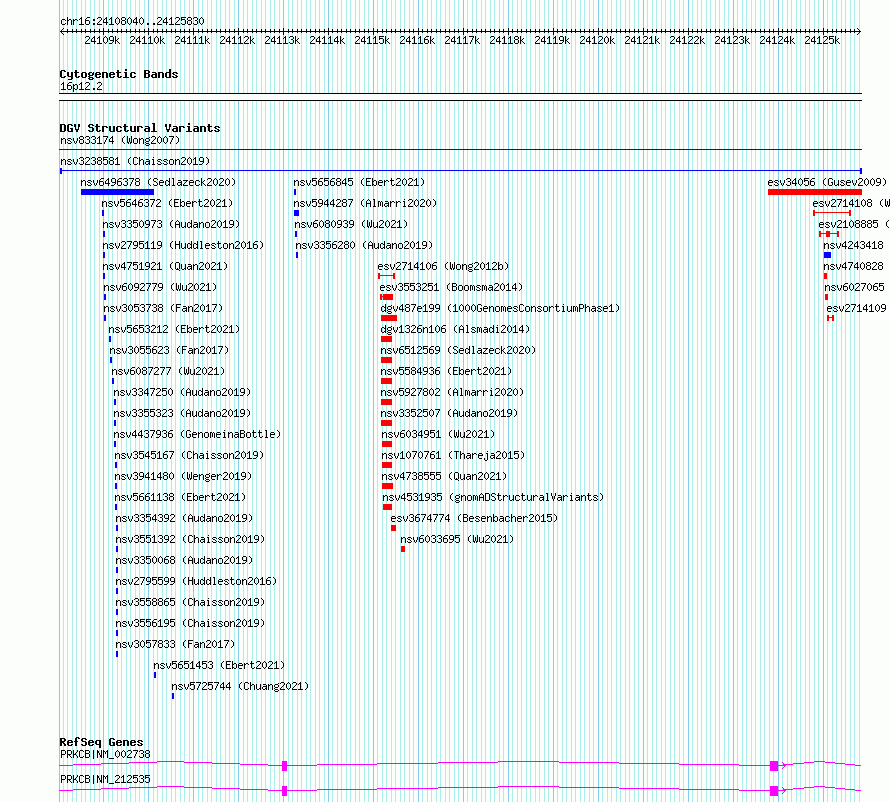Open nsv3347250 (Audano2019) variant

pyautogui.click(x=182, y=392)
